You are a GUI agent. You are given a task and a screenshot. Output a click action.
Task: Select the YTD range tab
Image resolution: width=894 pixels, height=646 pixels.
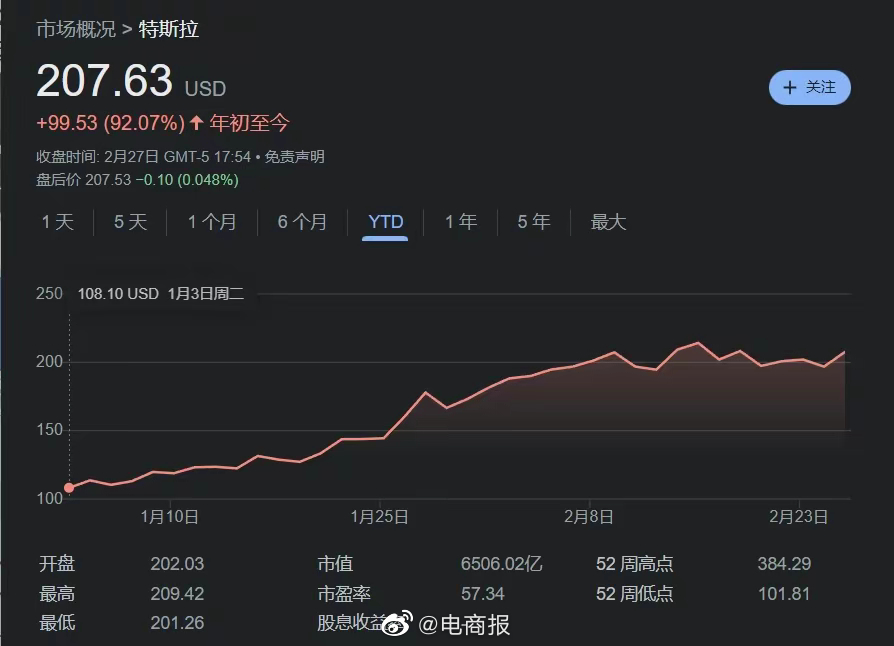(x=385, y=222)
